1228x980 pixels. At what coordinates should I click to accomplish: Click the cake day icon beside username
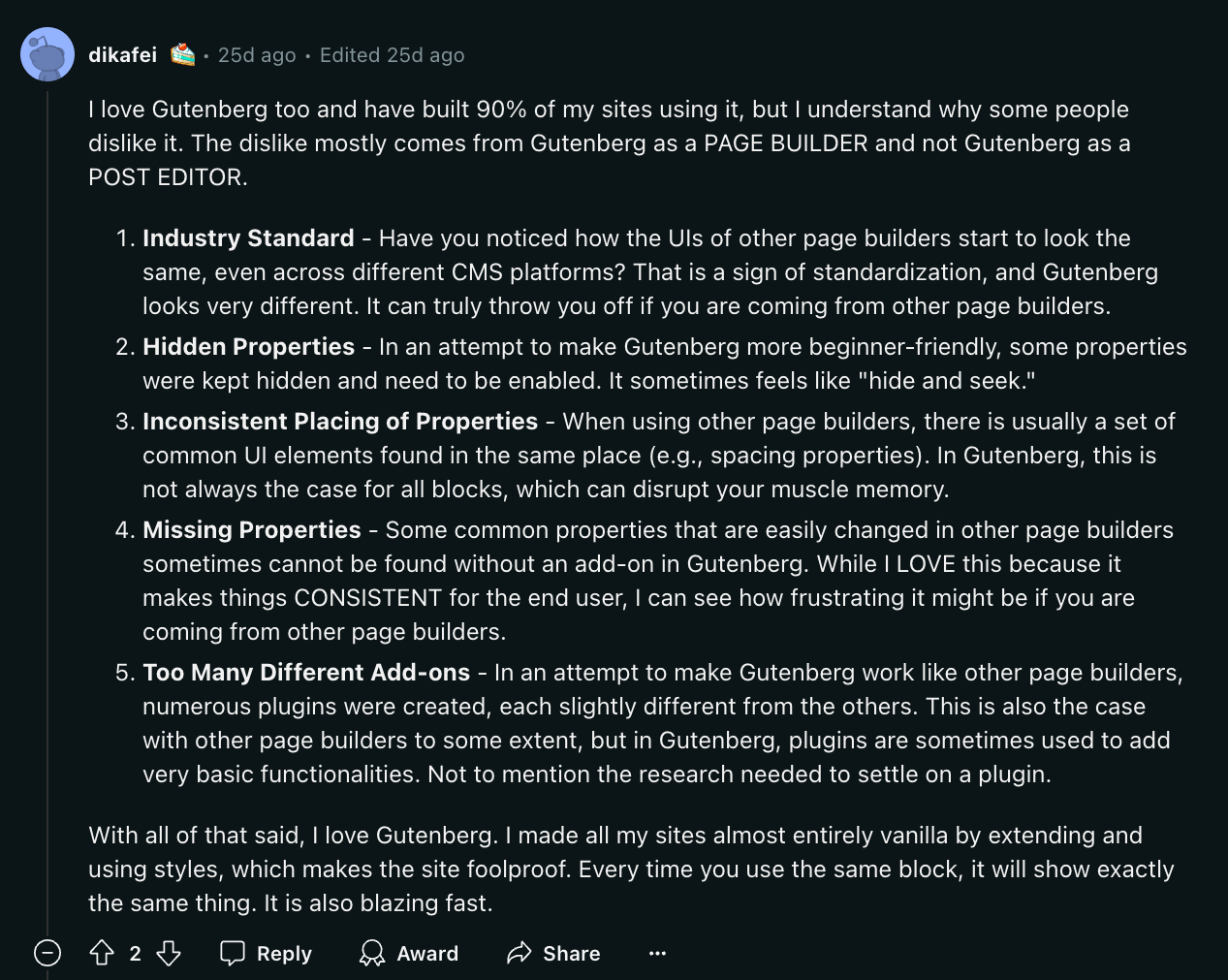[x=183, y=55]
